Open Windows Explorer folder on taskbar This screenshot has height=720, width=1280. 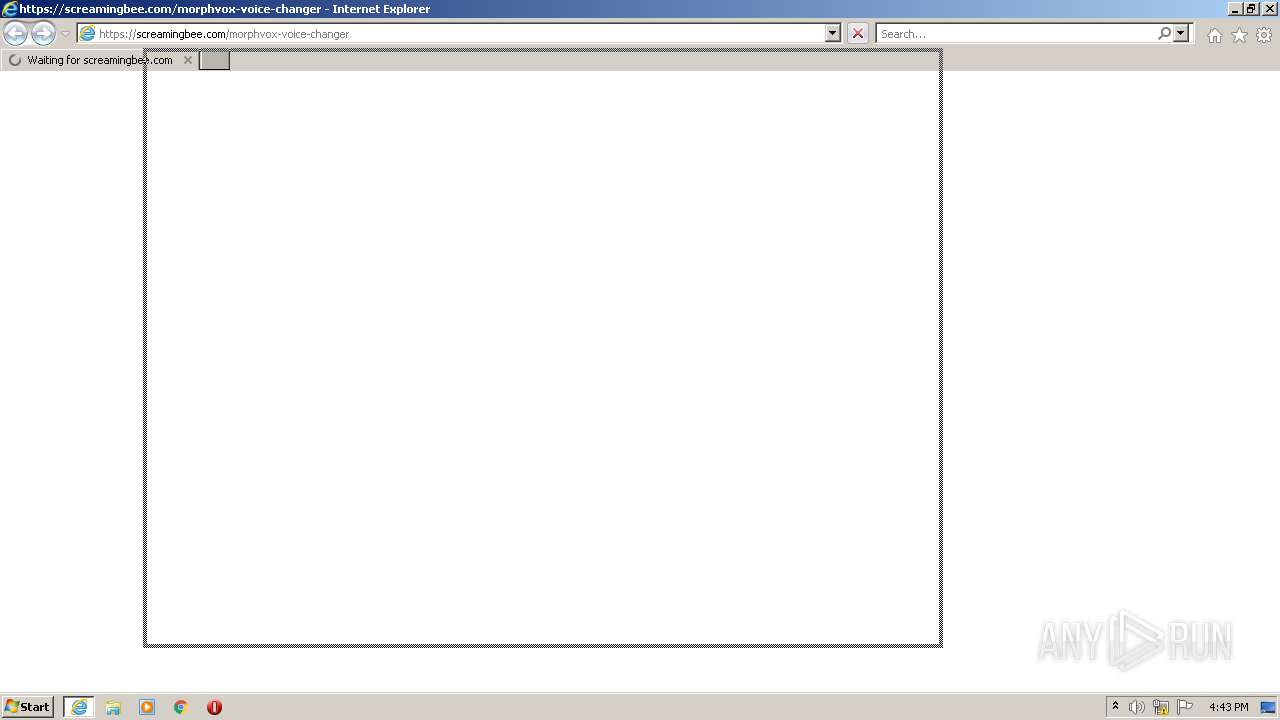coord(113,707)
